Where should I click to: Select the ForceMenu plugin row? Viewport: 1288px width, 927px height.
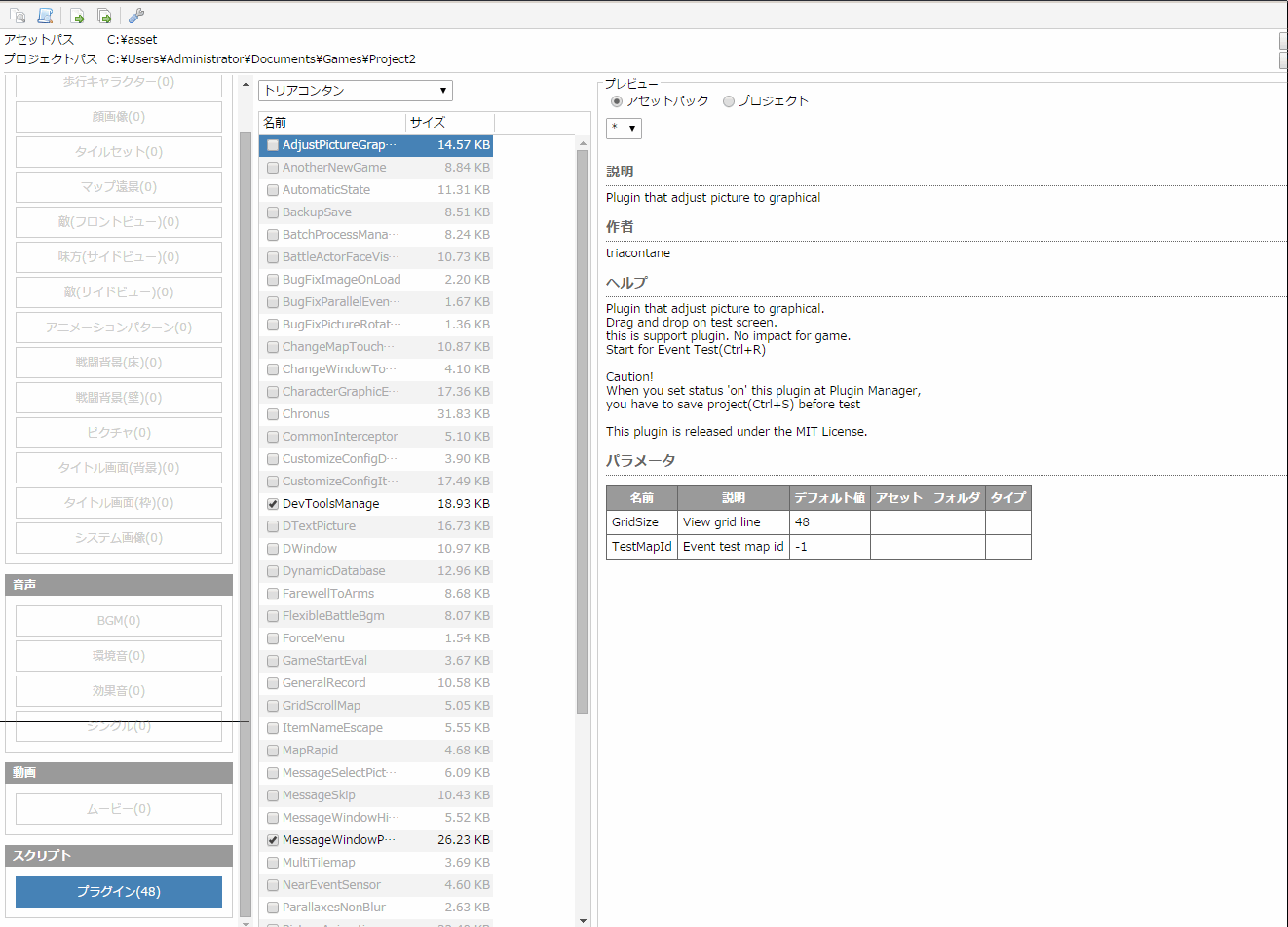pos(376,638)
